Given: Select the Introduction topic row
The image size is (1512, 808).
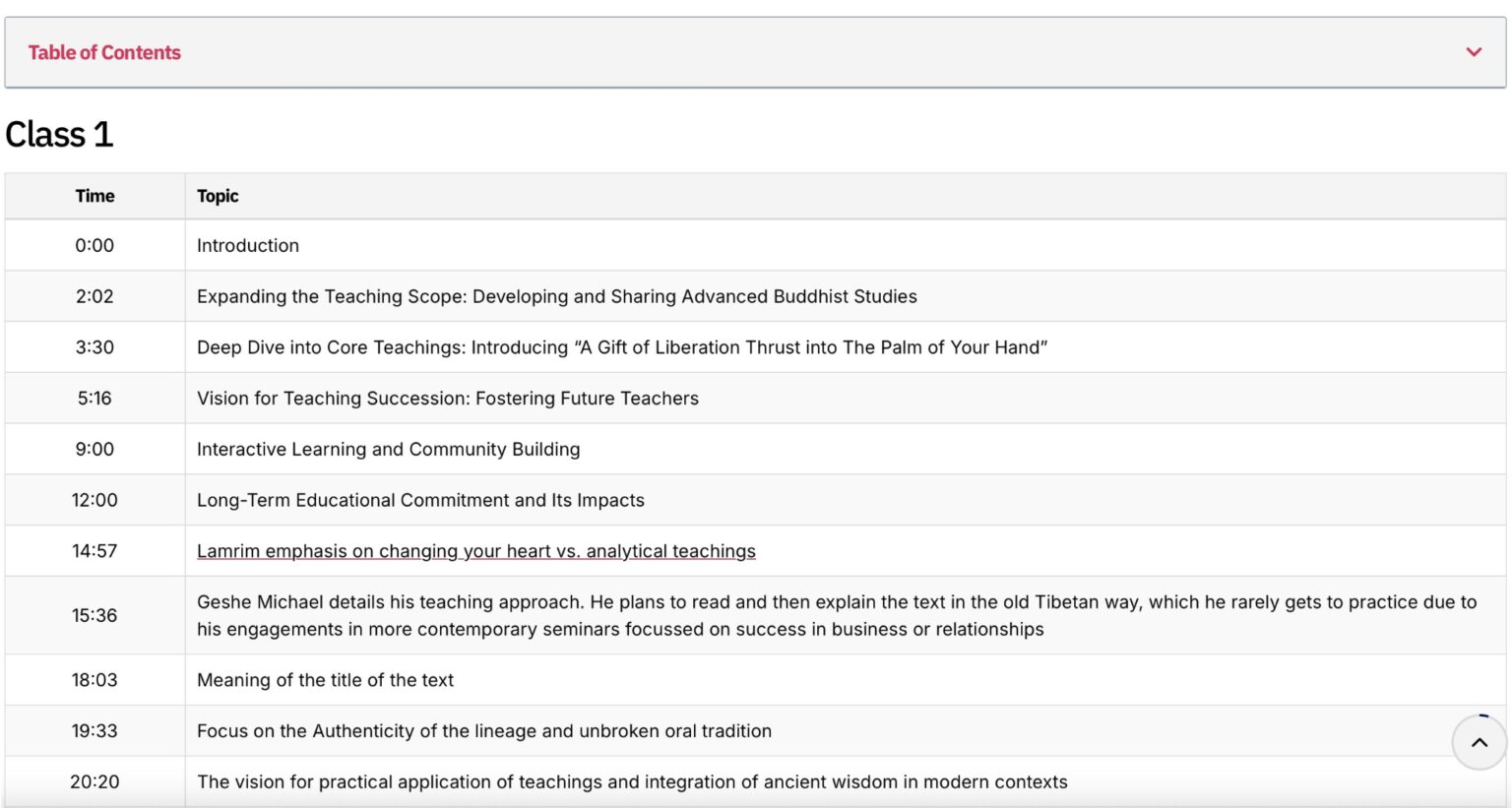Looking at the screenshot, I should tap(248, 245).
